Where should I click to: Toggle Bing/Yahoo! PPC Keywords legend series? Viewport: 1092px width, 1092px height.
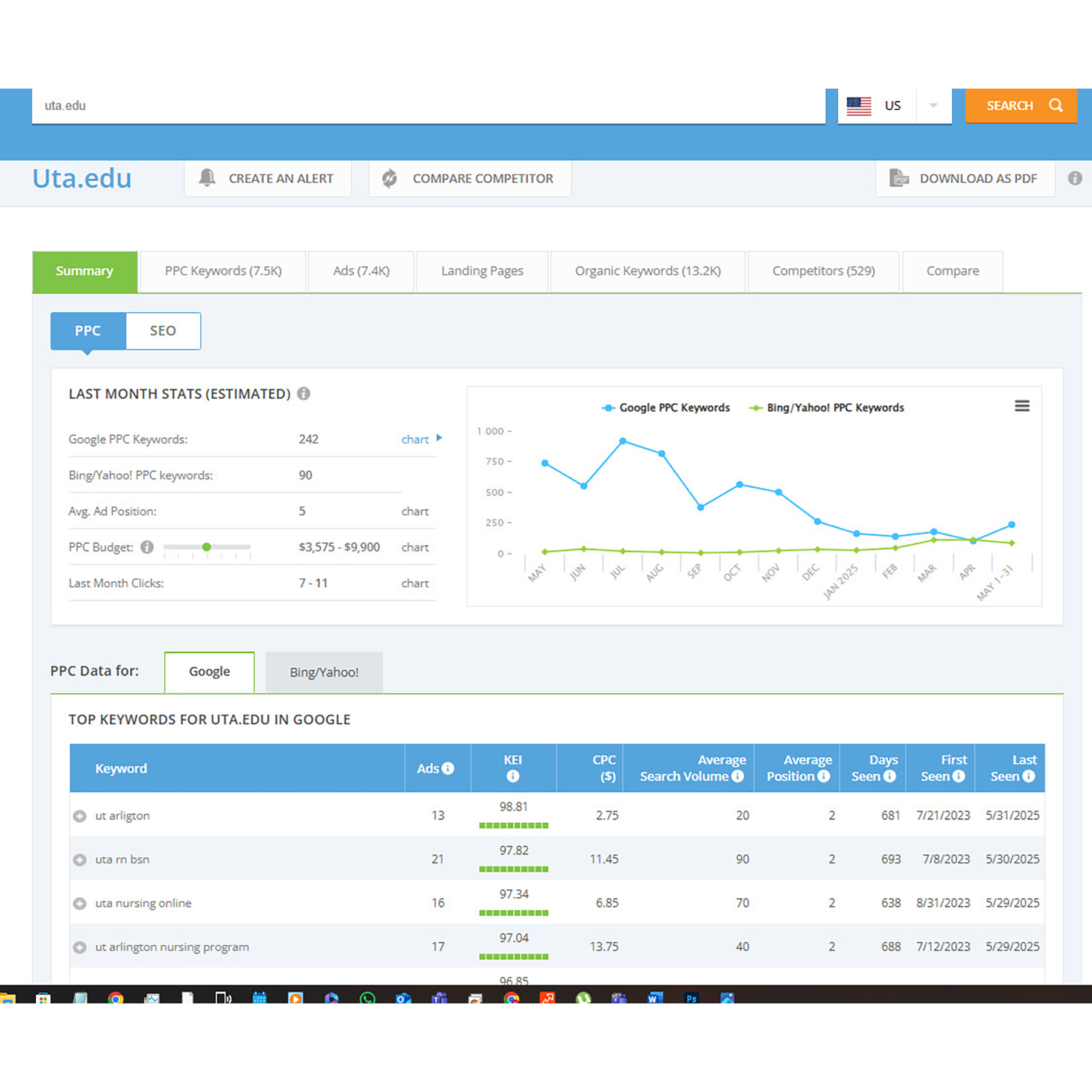(x=826, y=408)
